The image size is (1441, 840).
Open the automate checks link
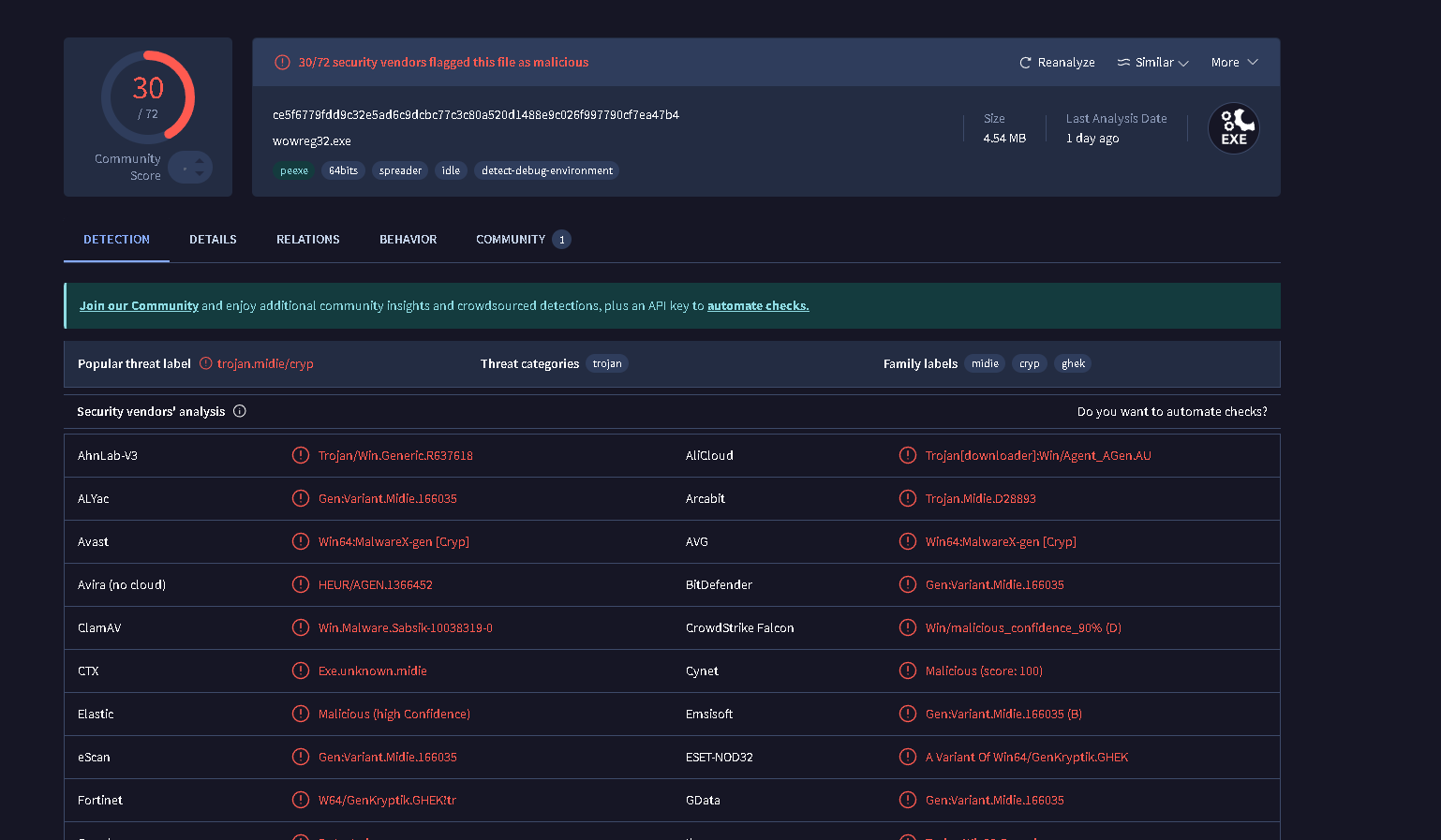point(758,306)
